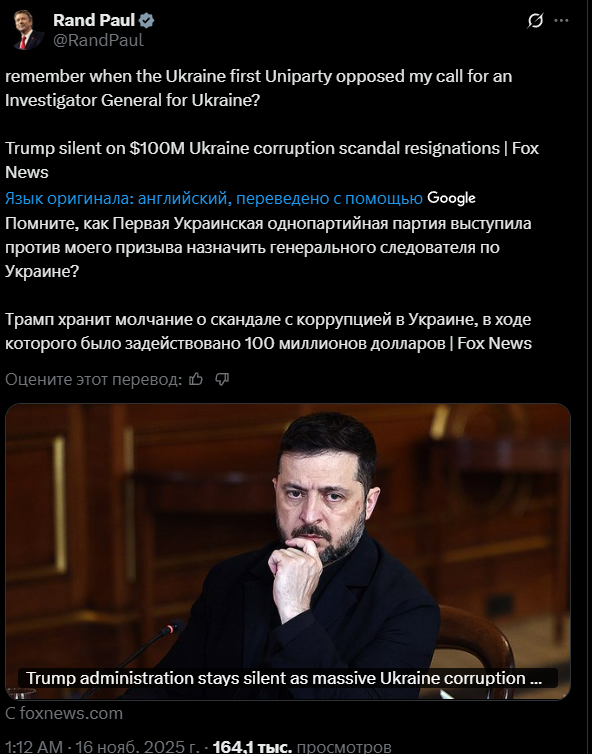Screen dimensions: 592x754
Task: Open the 164,1 тыс. views count
Action: click(252, 747)
